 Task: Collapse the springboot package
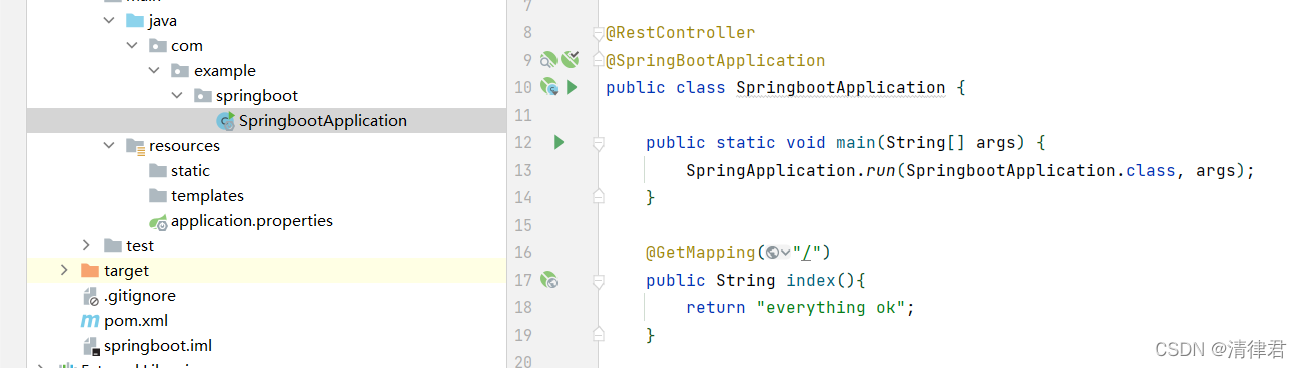click(x=176, y=96)
